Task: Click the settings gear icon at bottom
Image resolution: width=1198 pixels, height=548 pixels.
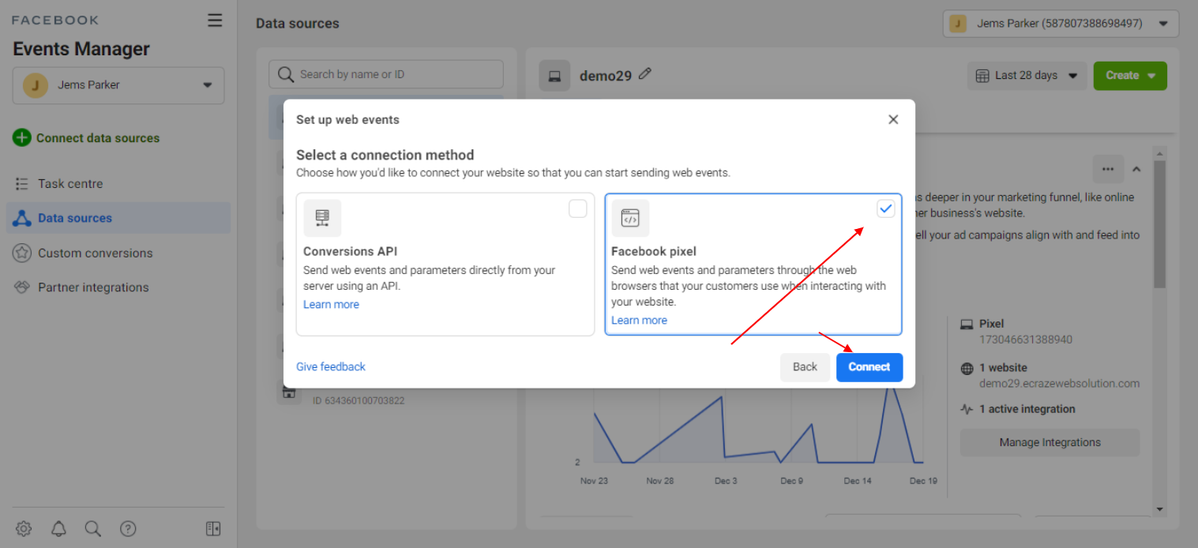Action: pyautogui.click(x=24, y=528)
